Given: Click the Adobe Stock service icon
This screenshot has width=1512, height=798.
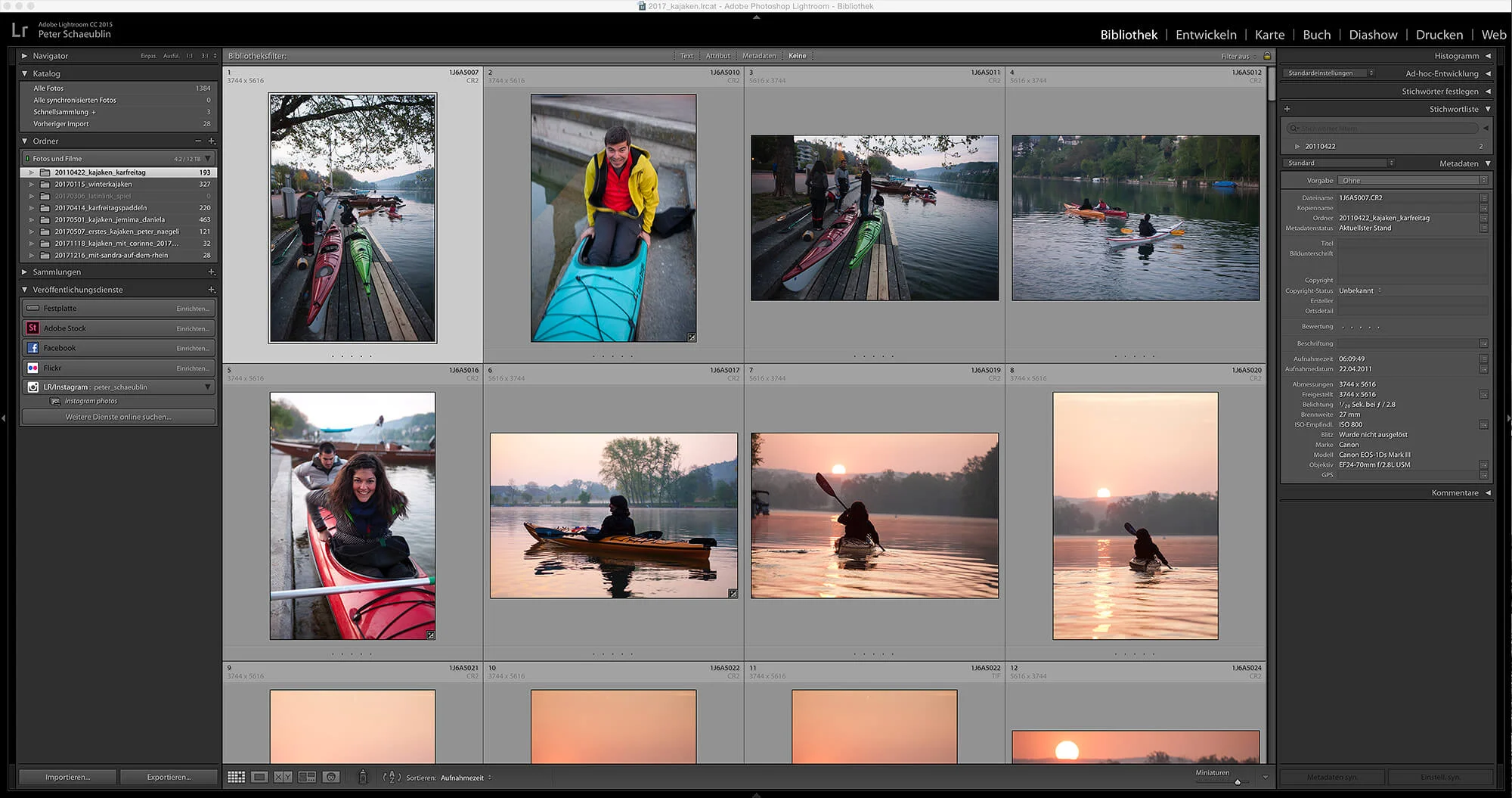Looking at the screenshot, I should pos(33,328).
